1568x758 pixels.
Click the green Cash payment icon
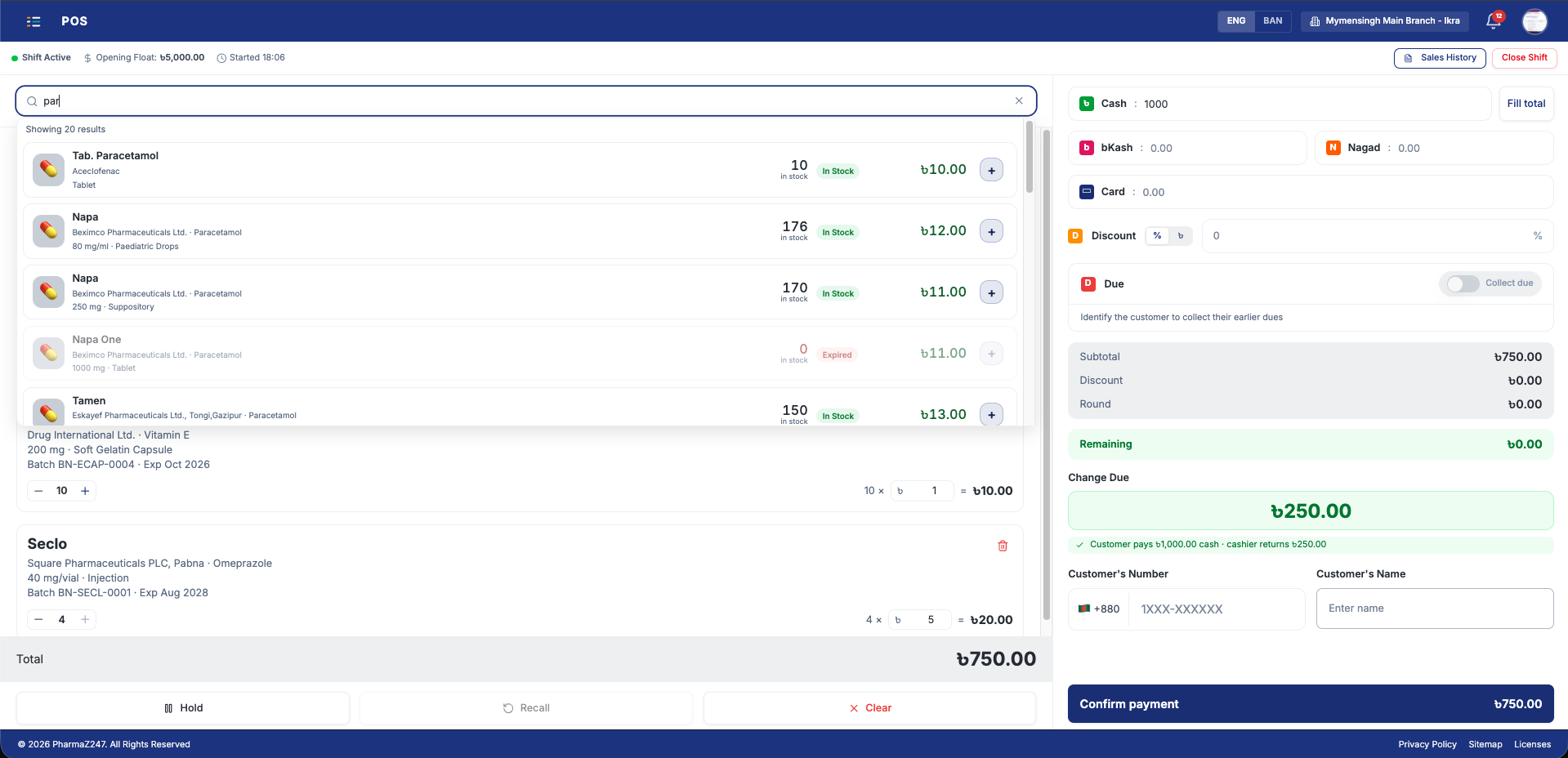[x=1087, y=104]
